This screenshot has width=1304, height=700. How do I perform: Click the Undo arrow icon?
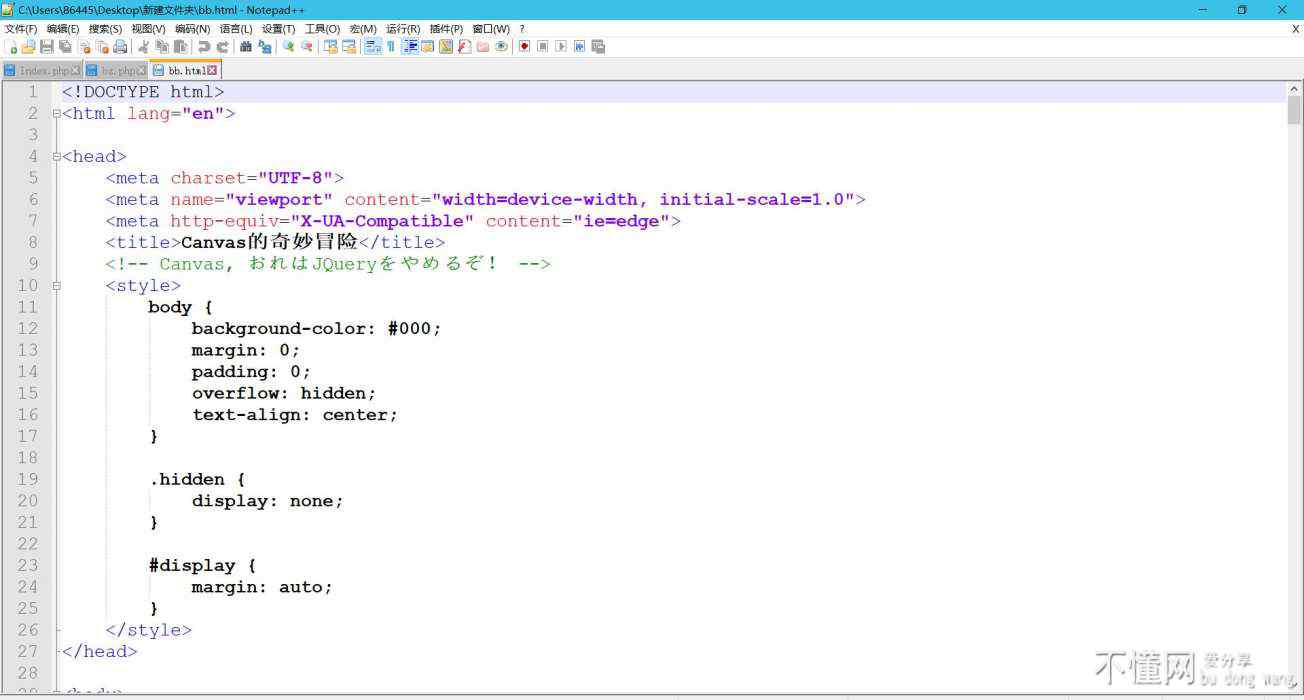point(204,47)
